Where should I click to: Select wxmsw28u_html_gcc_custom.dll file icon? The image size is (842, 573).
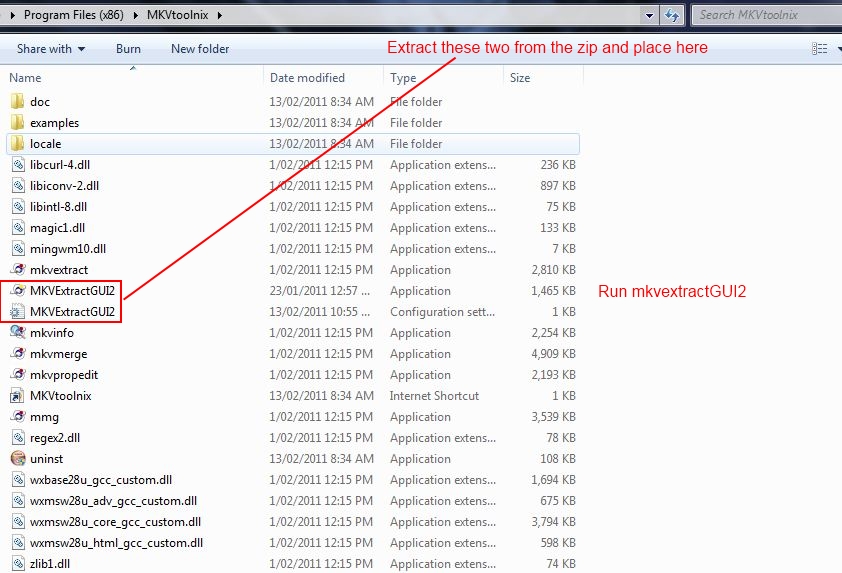[18, 542]
